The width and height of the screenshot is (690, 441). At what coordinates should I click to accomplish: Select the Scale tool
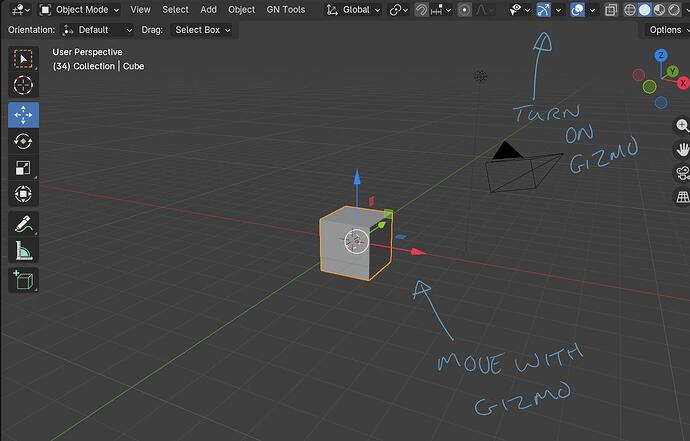click(23, 168)
